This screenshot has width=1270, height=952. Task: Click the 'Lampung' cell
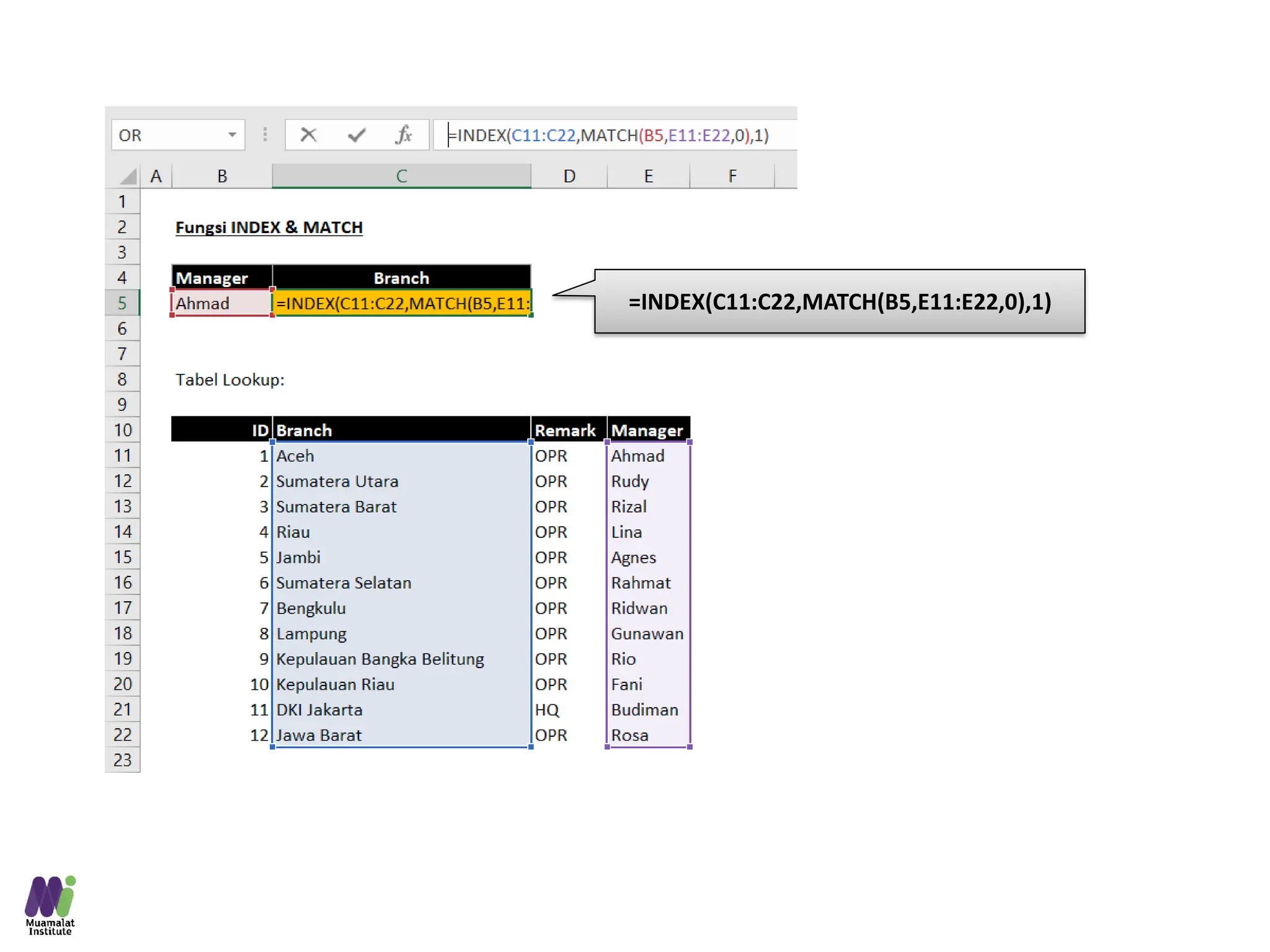pyautogui.click(x=402, y=633)
